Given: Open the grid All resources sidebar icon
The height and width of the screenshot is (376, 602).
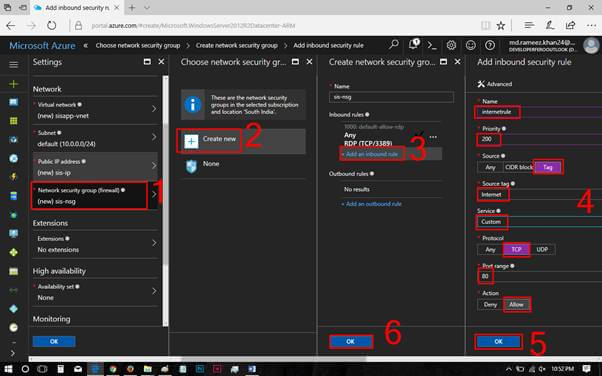Looking at the screenshot, I should pyautogui.click(x=13, y=121).
